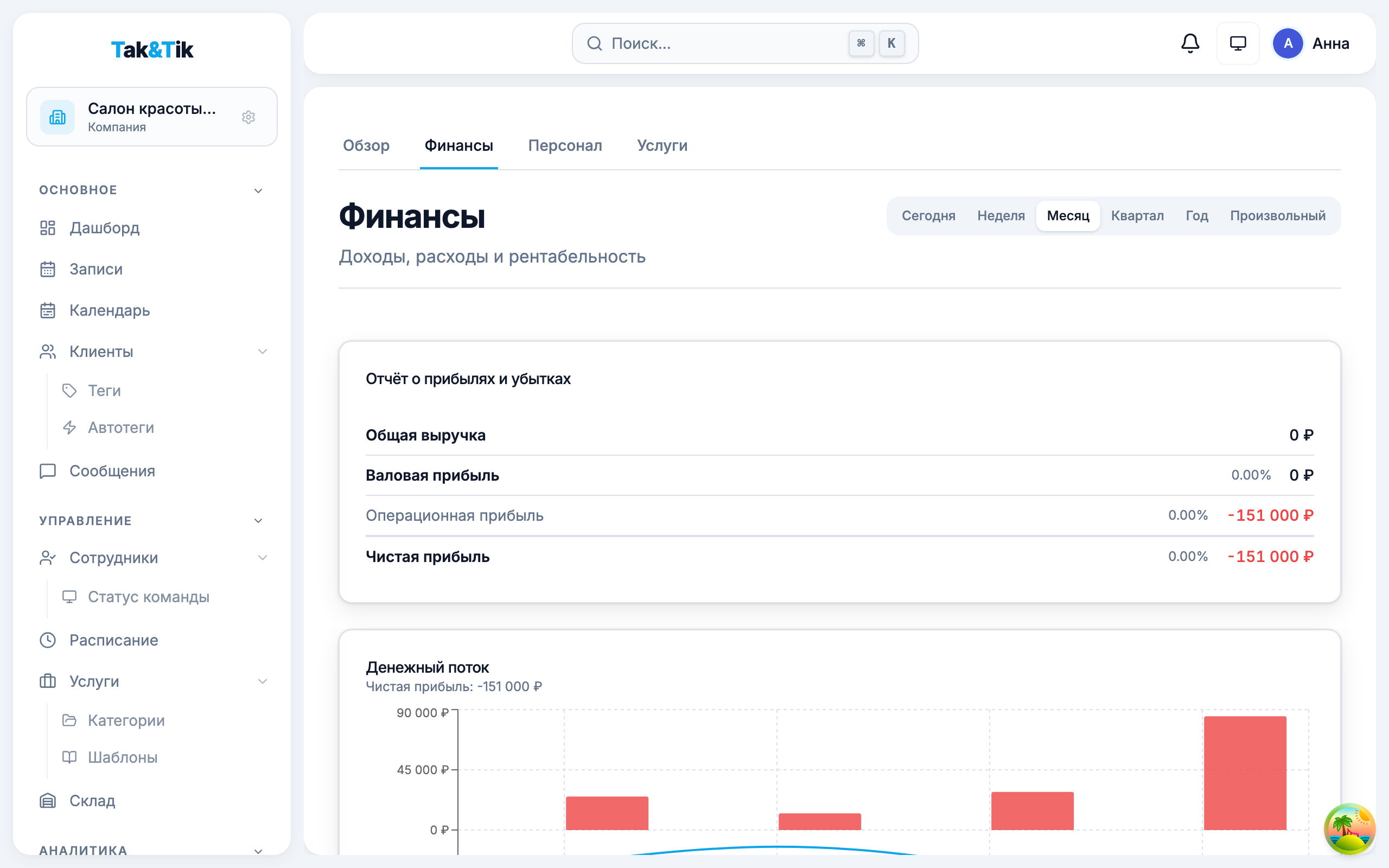Open Автотеги sidebar item
The width and height of the screenshot is (1389, 868).
click(x=120, y=427)
